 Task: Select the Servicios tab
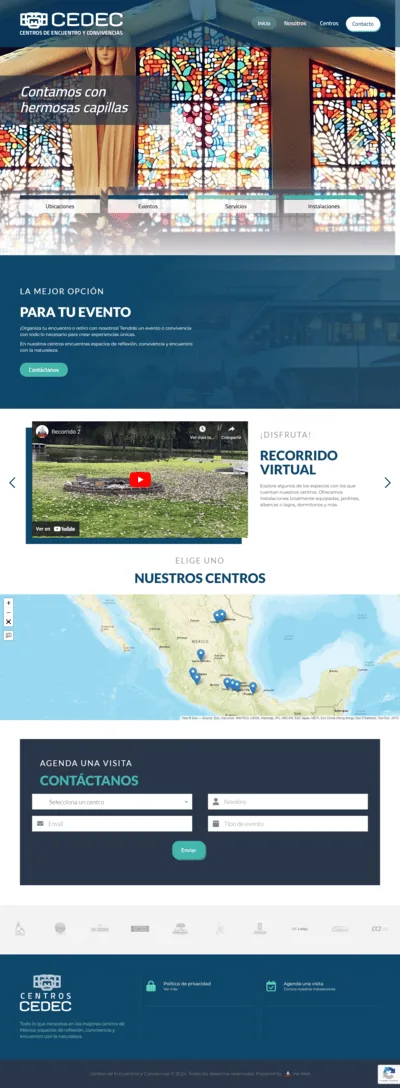[235, 206]
